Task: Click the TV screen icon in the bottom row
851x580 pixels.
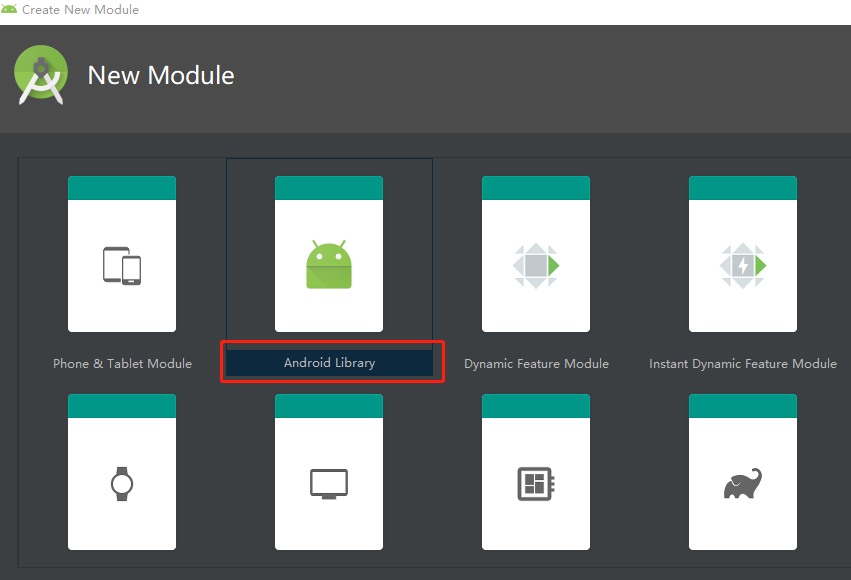Action: [329, 484]
